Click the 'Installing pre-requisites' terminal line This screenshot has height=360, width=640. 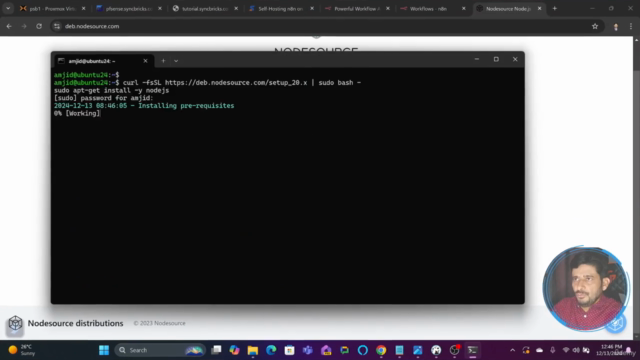click(x=144, y=106)
